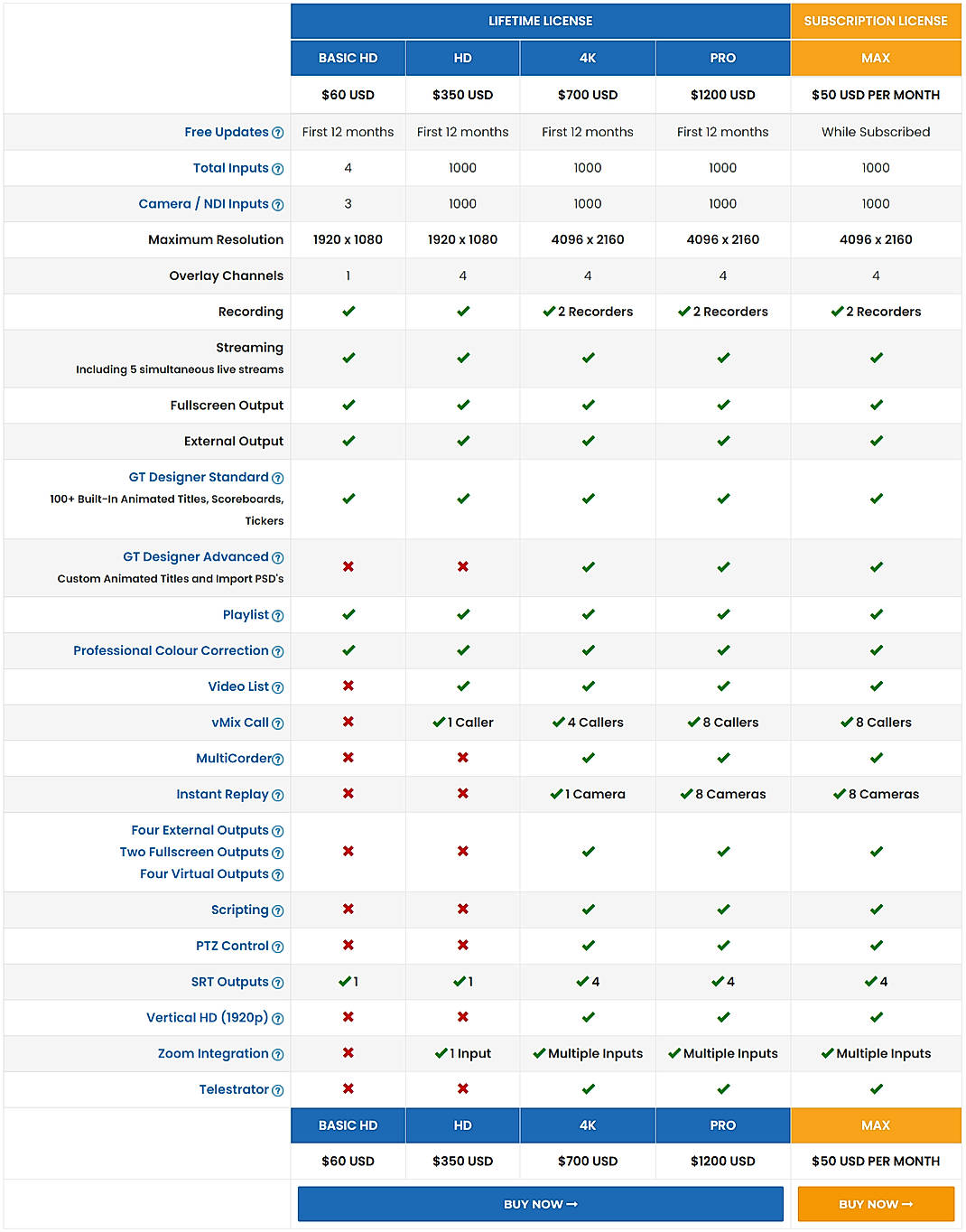Click the Telestrator question mark icon
Viewport: 966px width, 1232px height.
coord(277,1090)
